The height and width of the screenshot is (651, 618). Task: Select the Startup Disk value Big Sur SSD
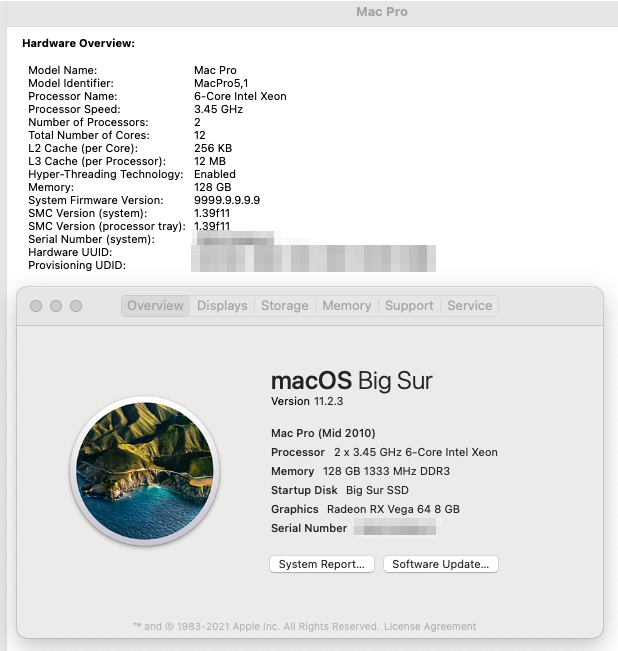click(377, 490)
